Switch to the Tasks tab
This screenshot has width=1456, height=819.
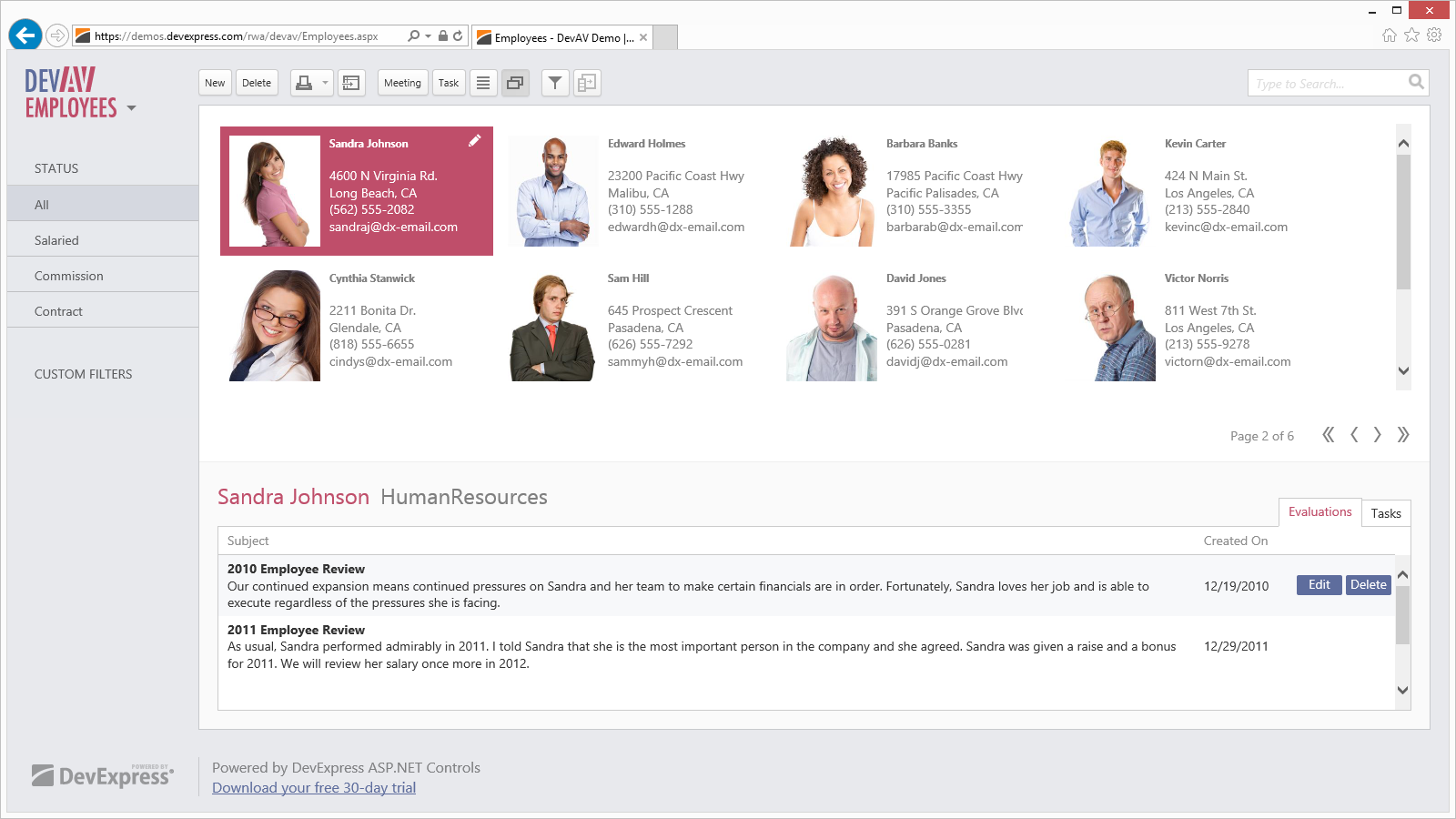tap(1386, 513)
